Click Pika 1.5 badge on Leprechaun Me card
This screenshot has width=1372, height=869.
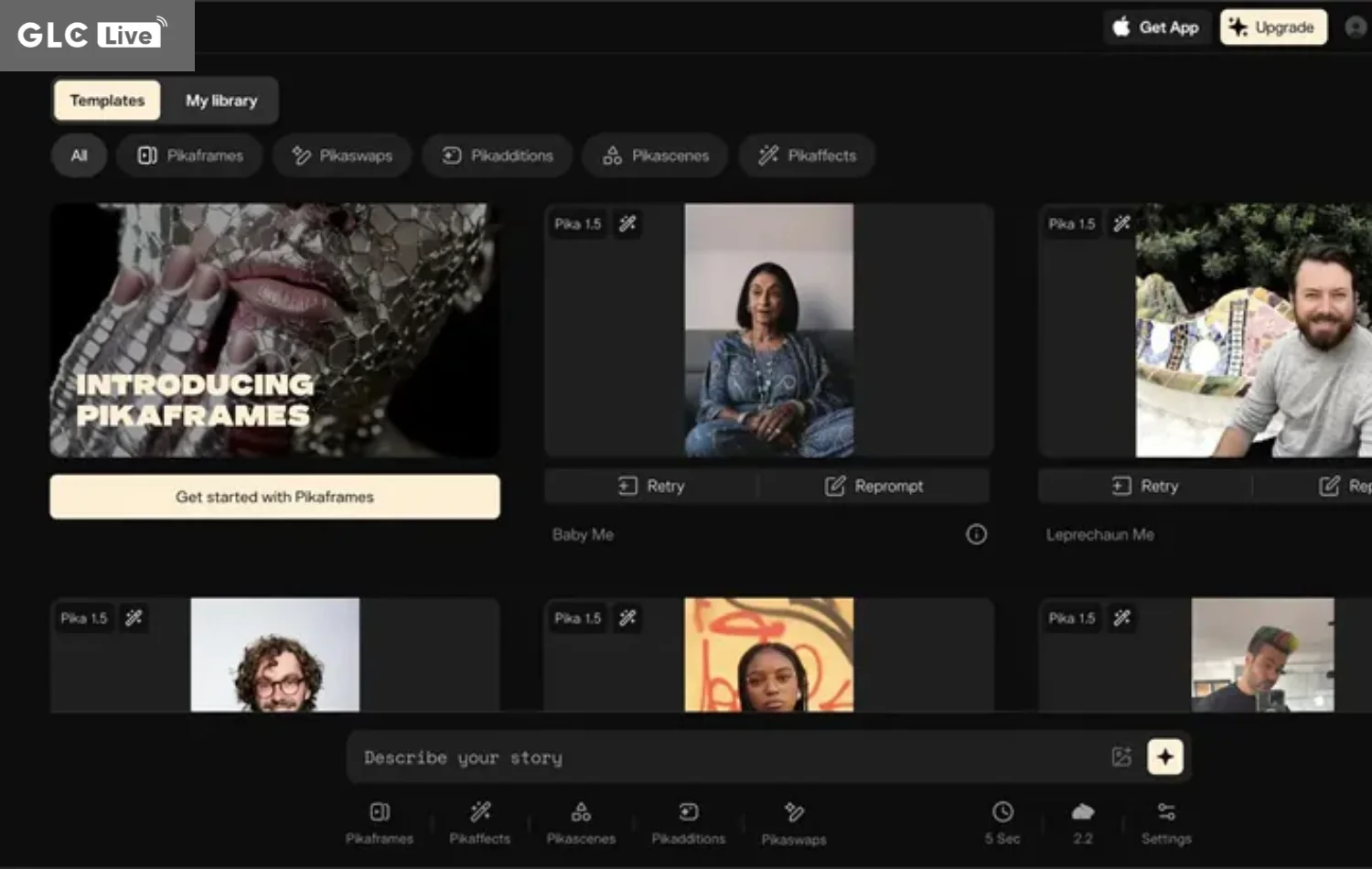(x=1072, y=224)
